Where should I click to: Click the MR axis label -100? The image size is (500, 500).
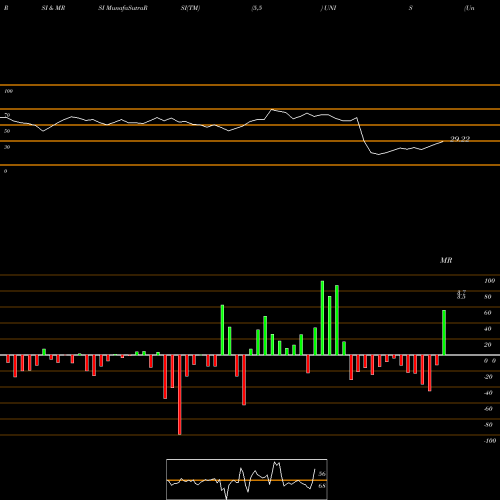(490, 441)
